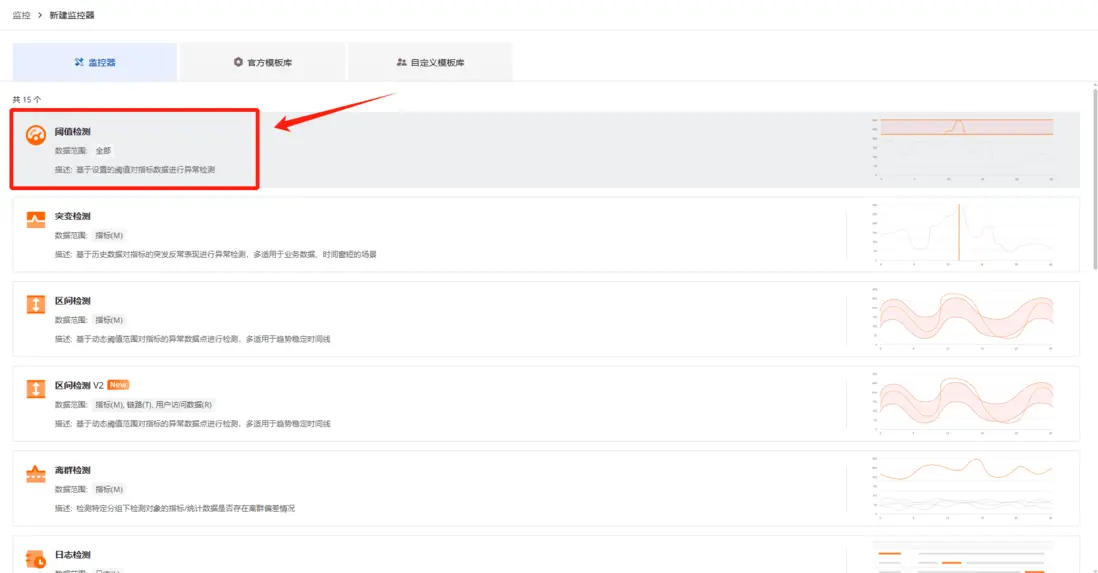
Task: Click the 离群检测 description text
Action: (175, 508)
